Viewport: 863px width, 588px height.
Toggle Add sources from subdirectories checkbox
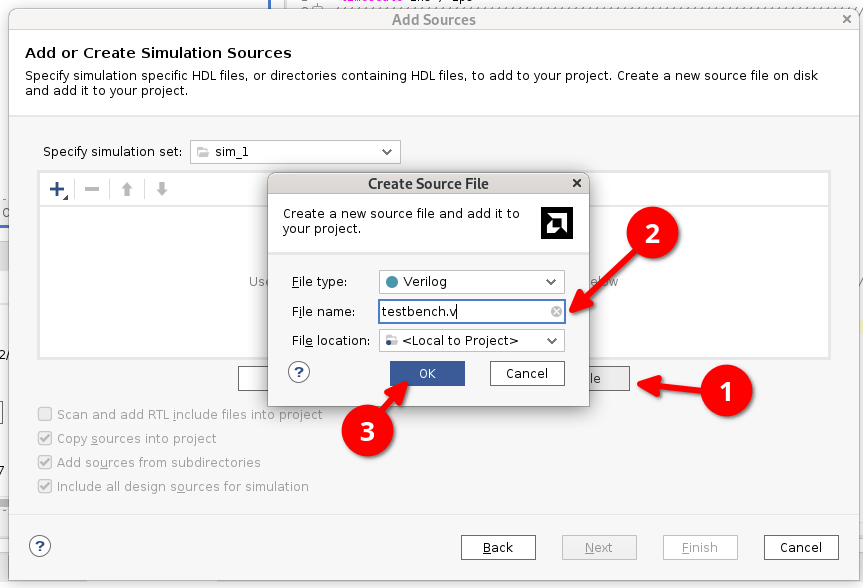point(45,462)
